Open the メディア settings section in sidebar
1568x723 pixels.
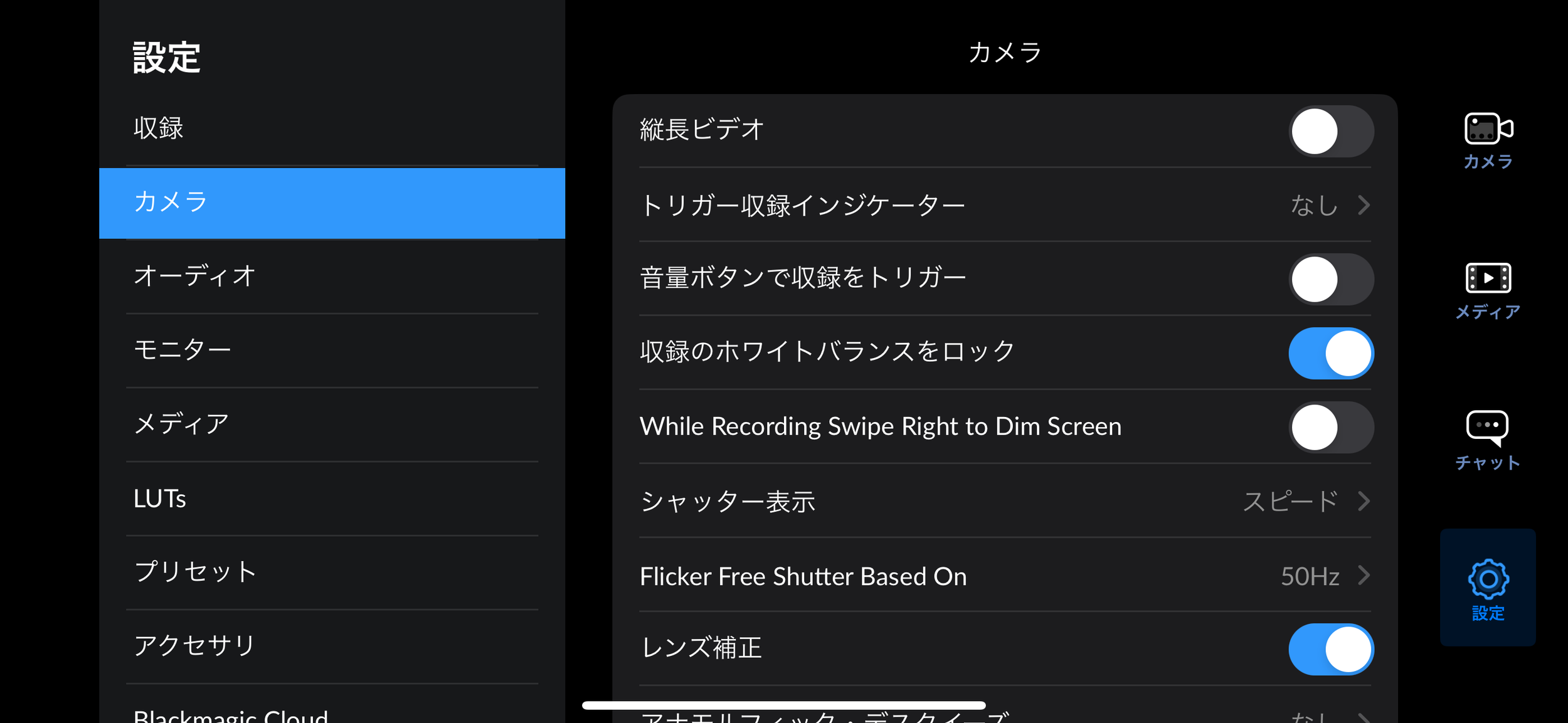coord(332,425)
